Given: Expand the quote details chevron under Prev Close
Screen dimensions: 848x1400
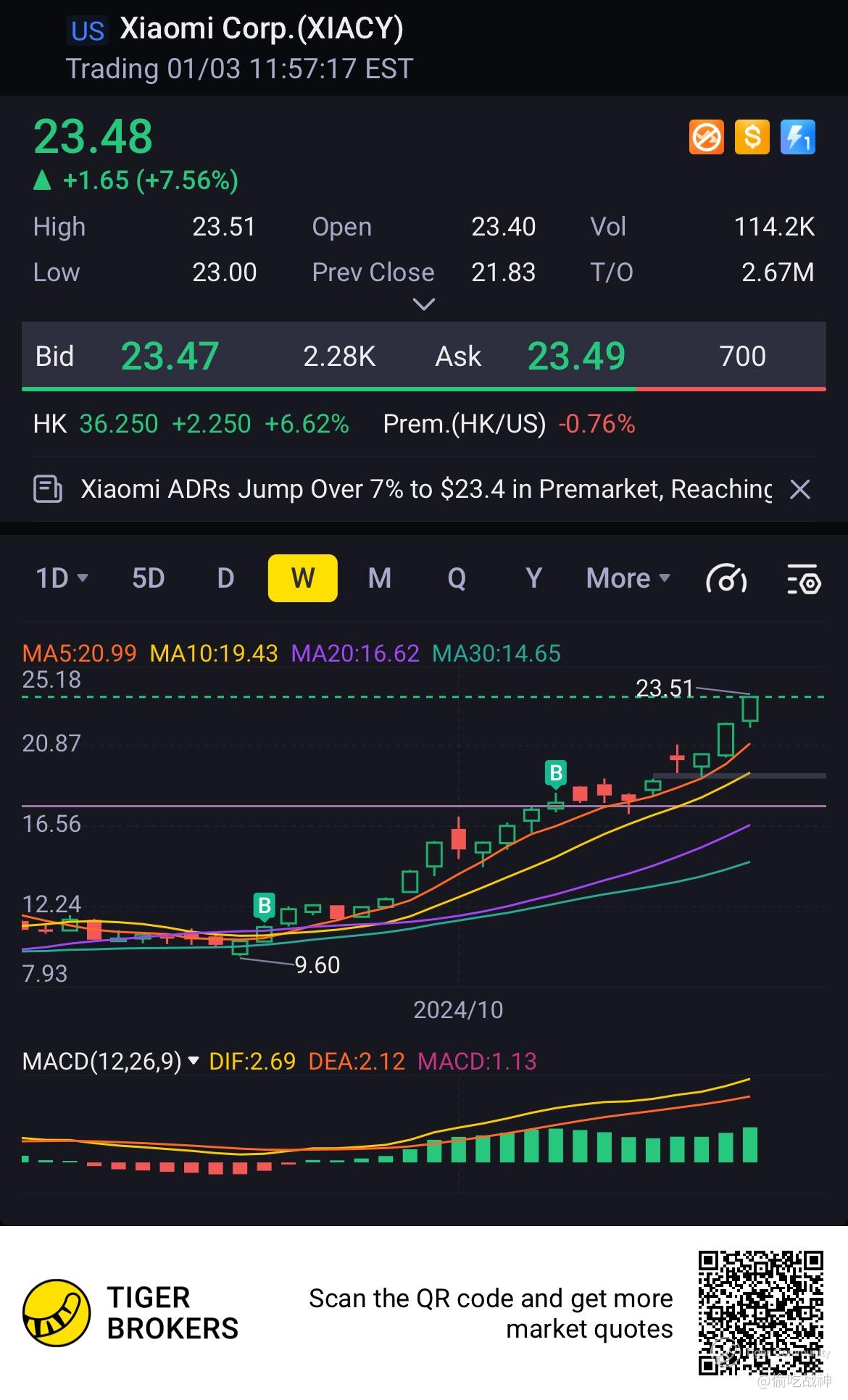Looking at the screenshot, I should point(423,304).
